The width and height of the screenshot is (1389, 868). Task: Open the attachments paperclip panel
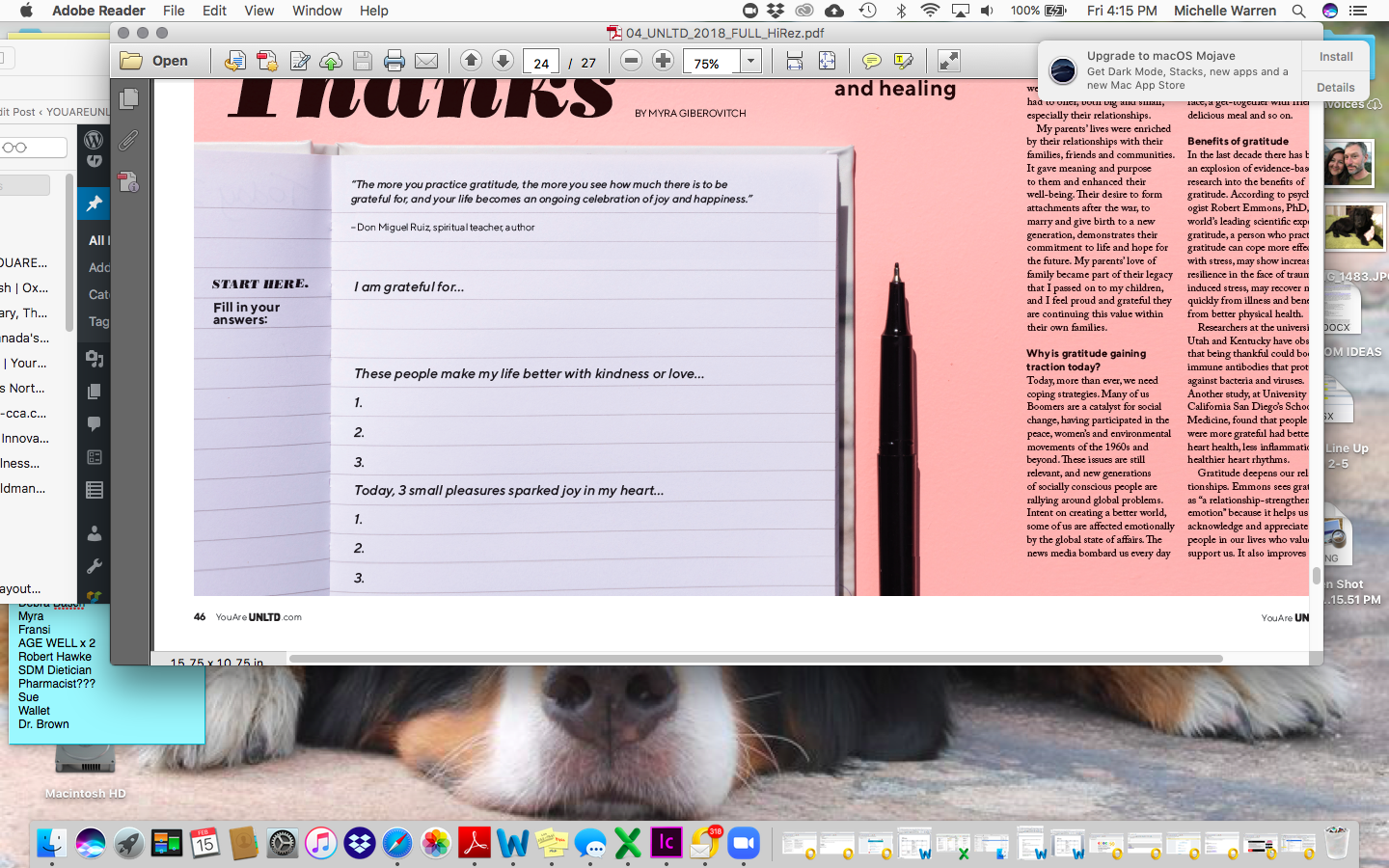[x=128, y=141]
